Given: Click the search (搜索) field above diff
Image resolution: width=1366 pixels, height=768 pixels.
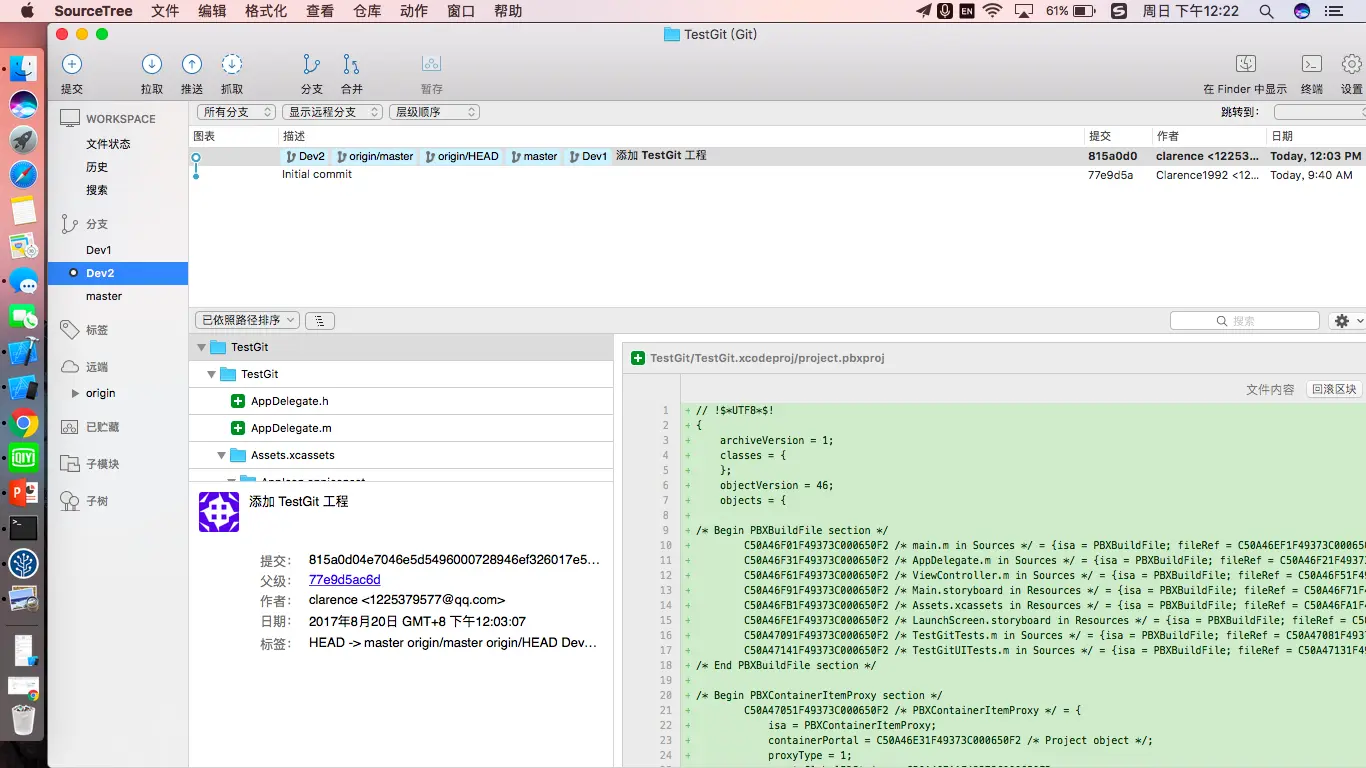Looking at the screenshot, I should 1245,321.
